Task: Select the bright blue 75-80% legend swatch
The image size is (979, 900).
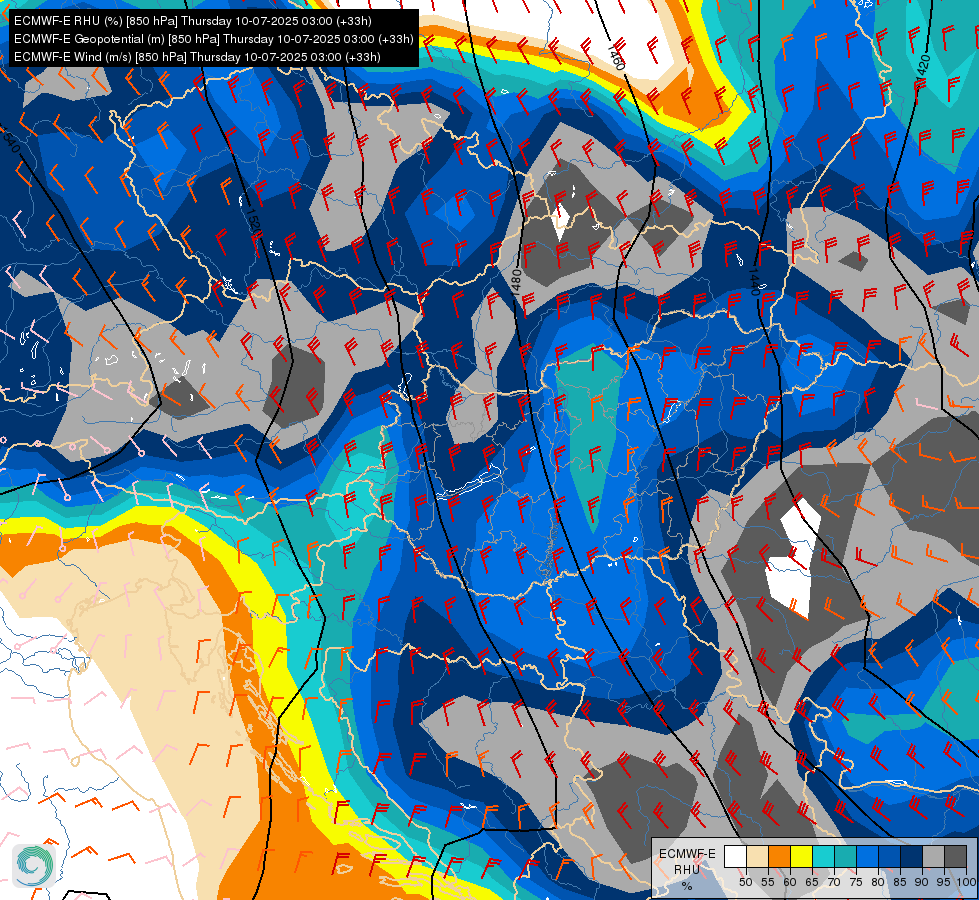Action: pyautogui.click(x=868, y=856)
